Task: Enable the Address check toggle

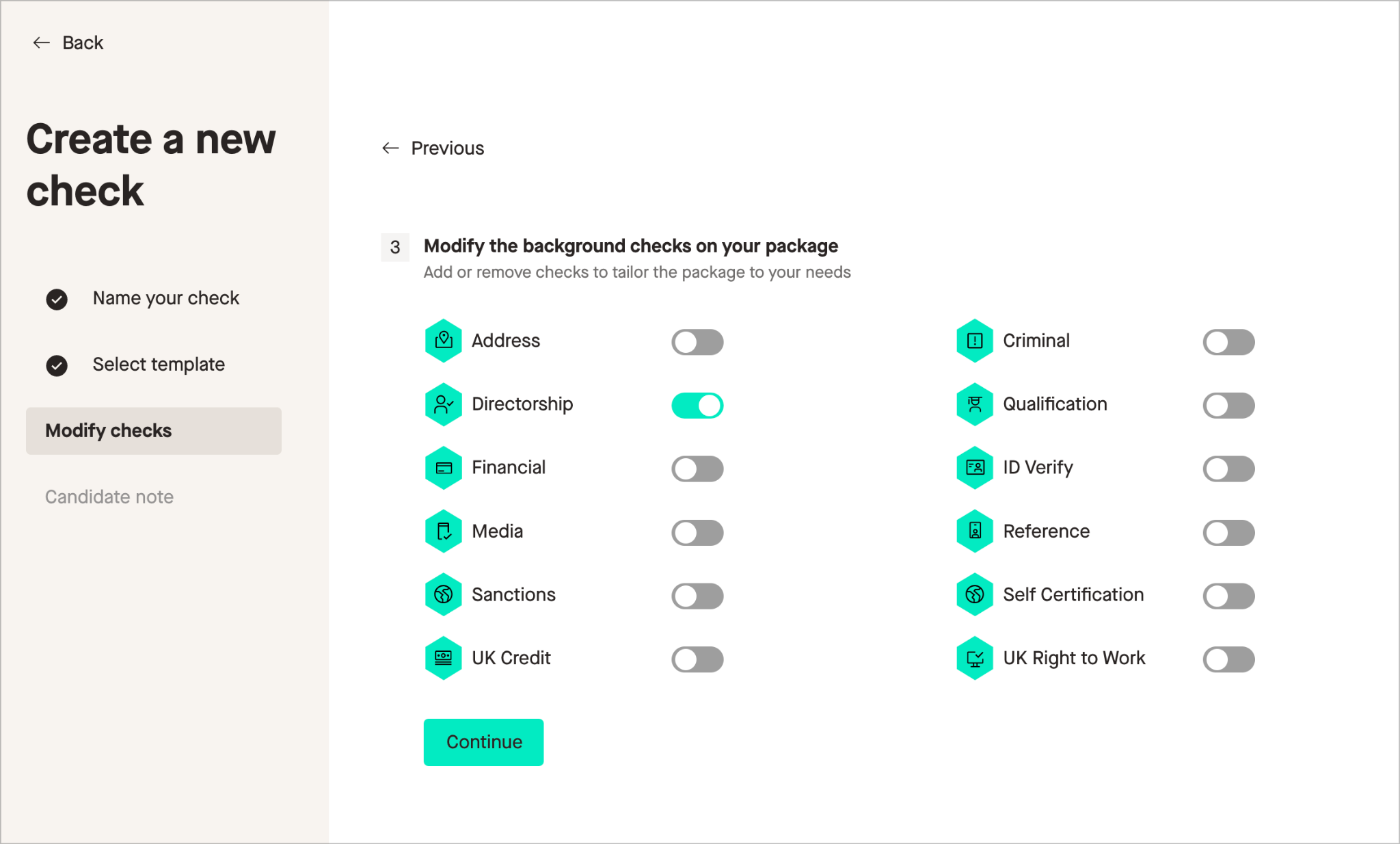Action: 697,342
